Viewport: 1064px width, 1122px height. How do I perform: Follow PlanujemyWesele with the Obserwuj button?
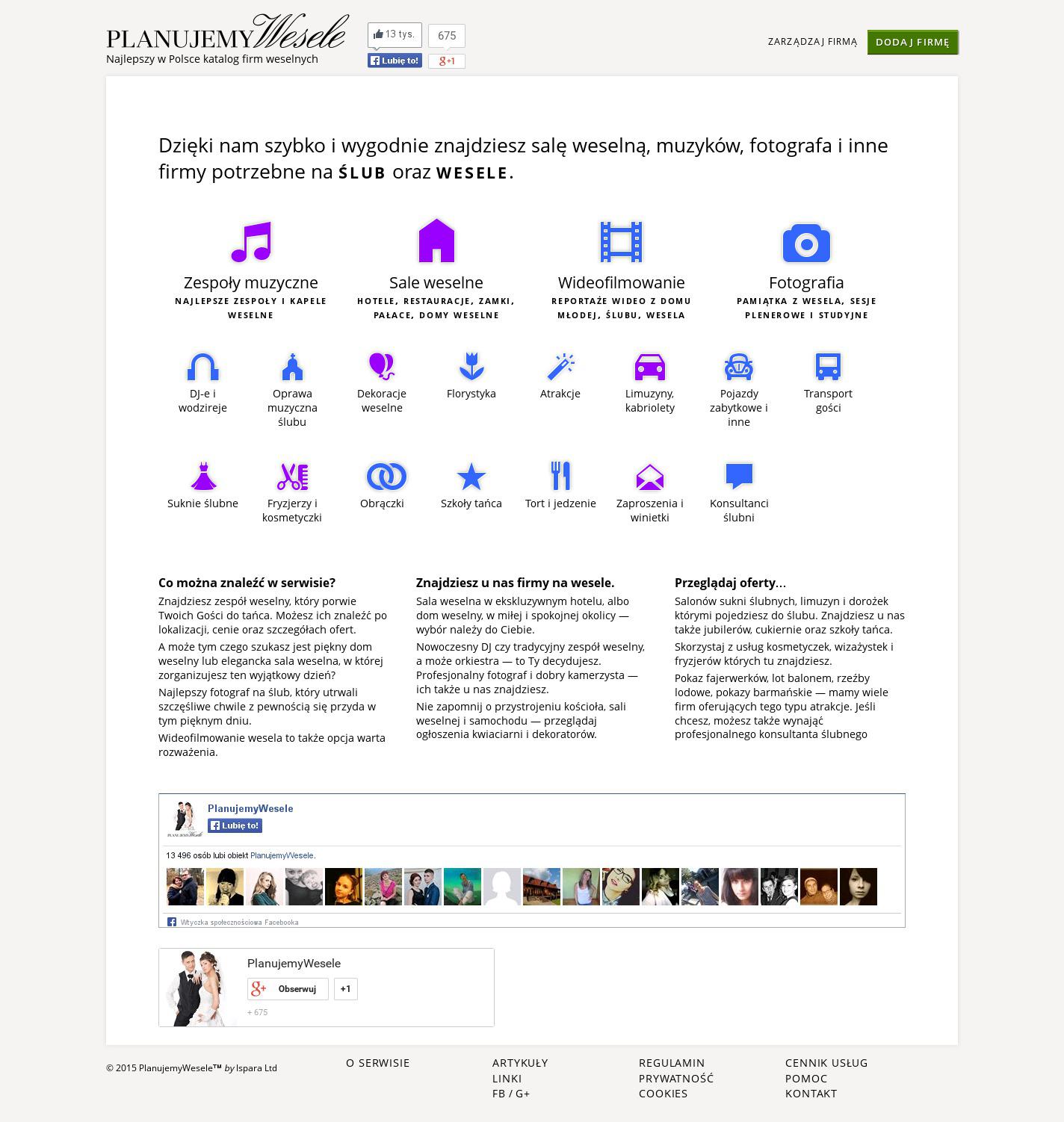(288, 989)
